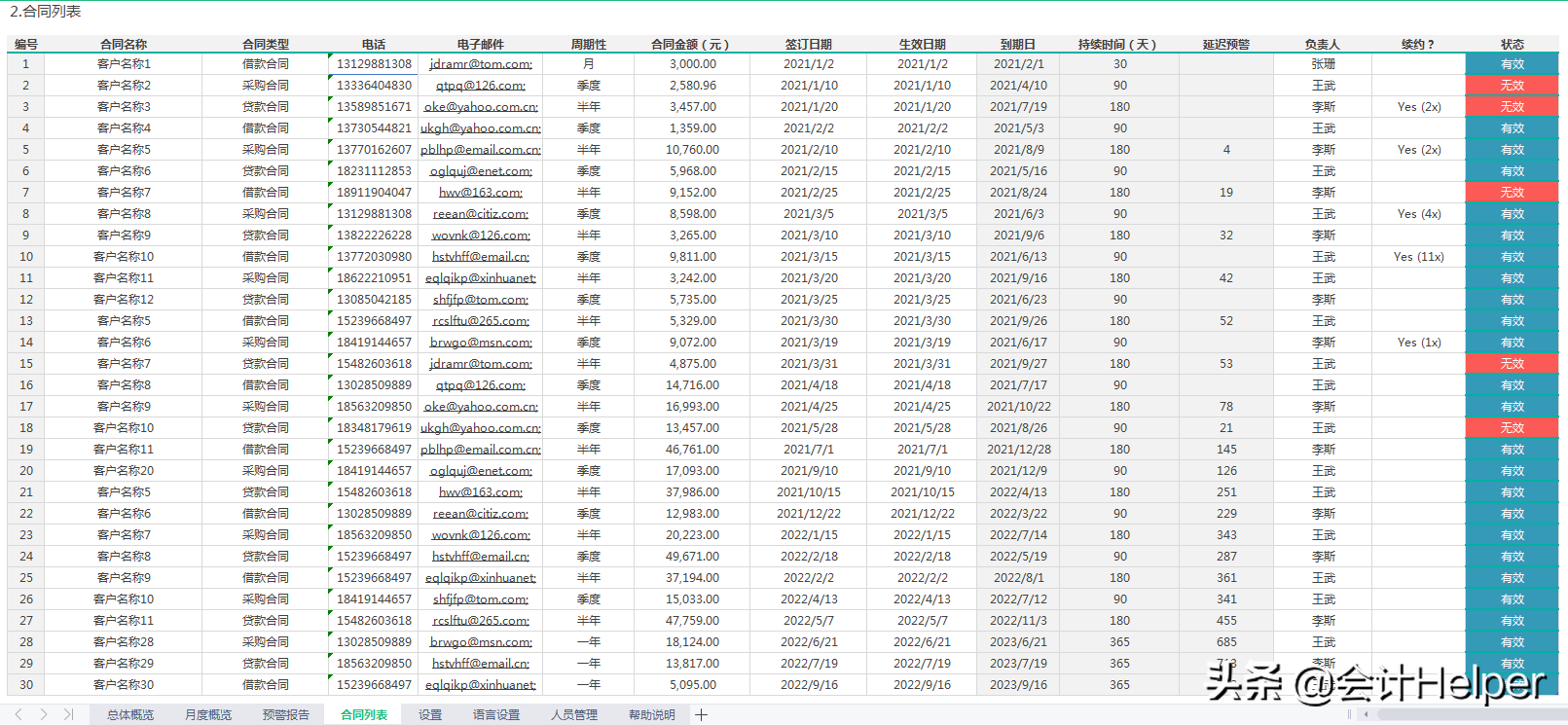
Task: Open the 月度概览 sheet tab
Action: [x=208, y=715]
